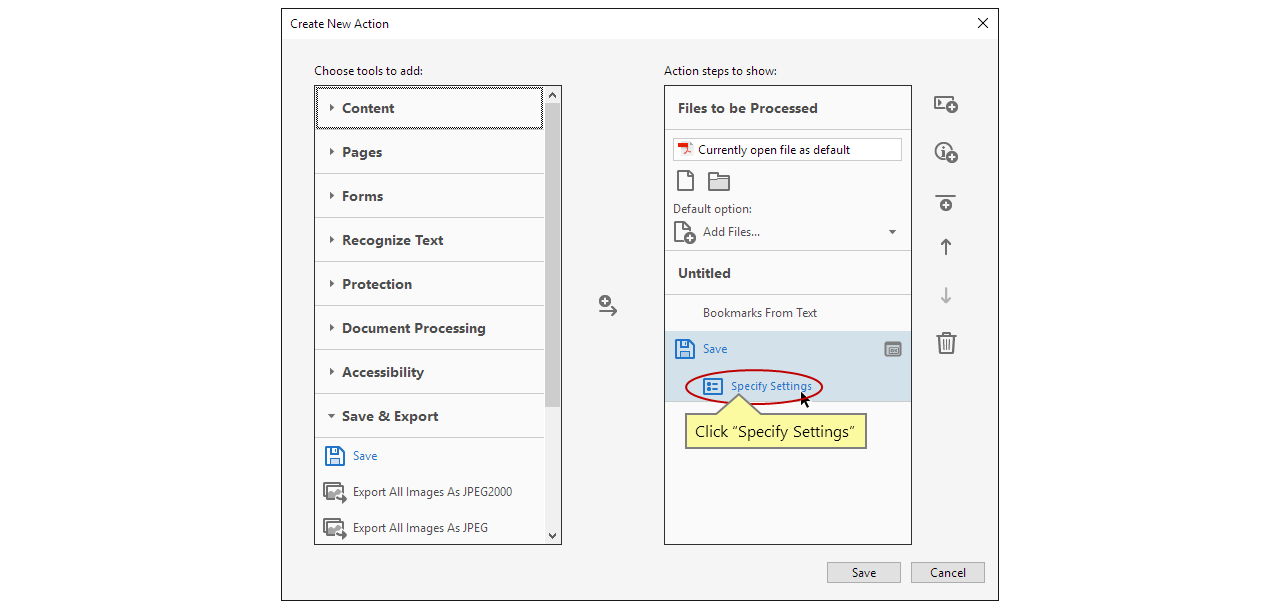
Task: Click the Add Files default option text
Action: click(731, 232)
